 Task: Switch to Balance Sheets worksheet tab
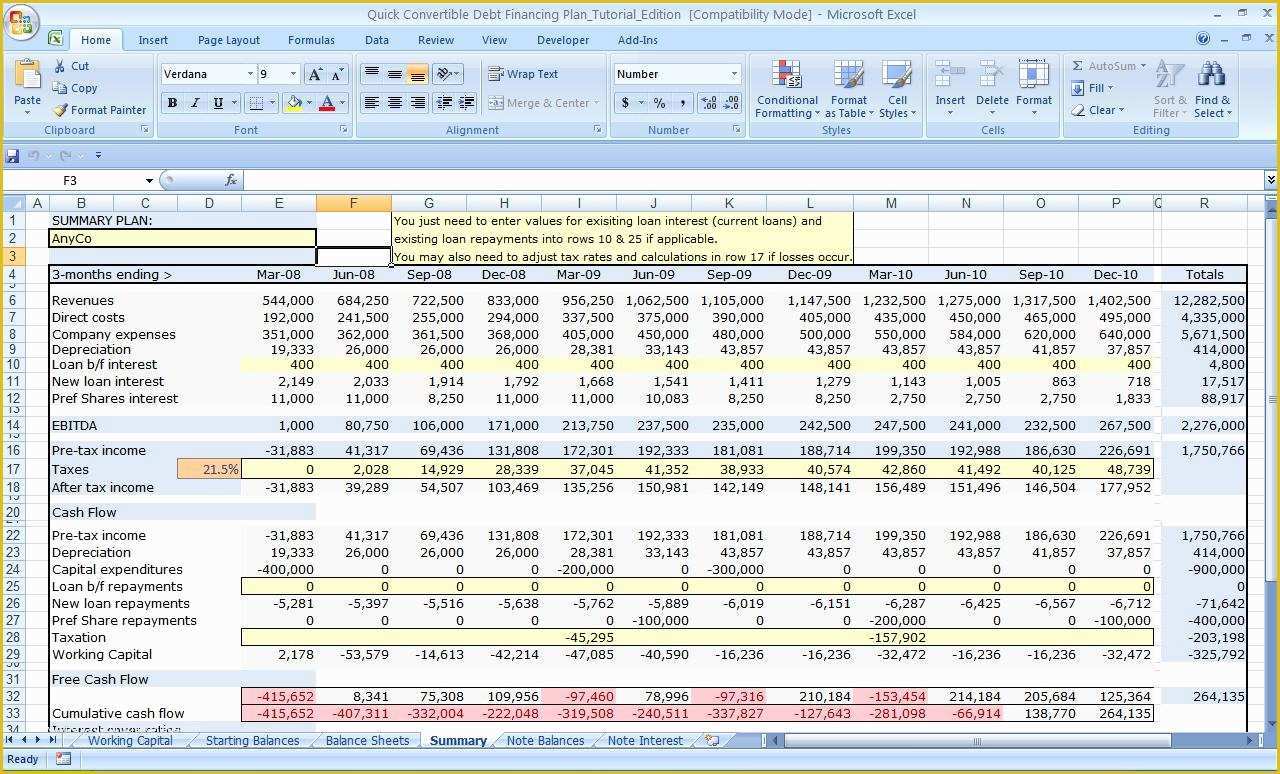(367, 741)
